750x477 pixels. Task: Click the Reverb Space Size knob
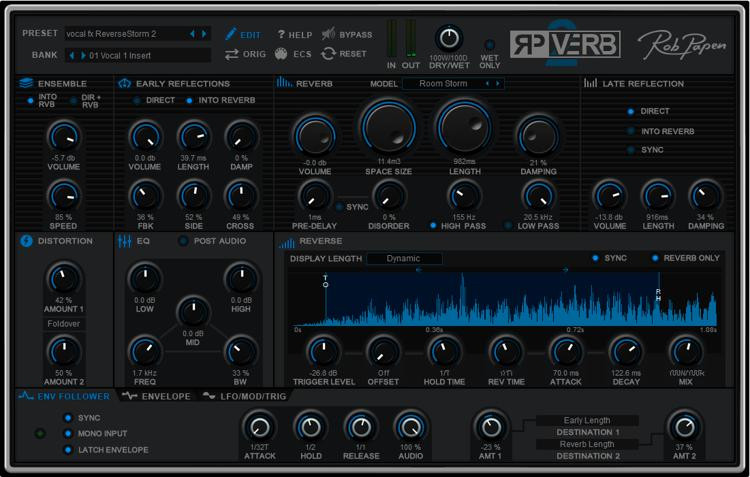[388, 127]
